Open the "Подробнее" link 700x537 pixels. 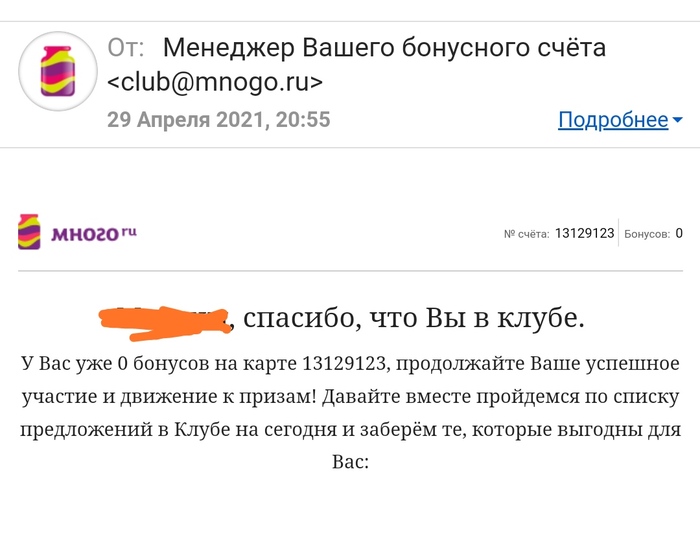pos(612,120)
